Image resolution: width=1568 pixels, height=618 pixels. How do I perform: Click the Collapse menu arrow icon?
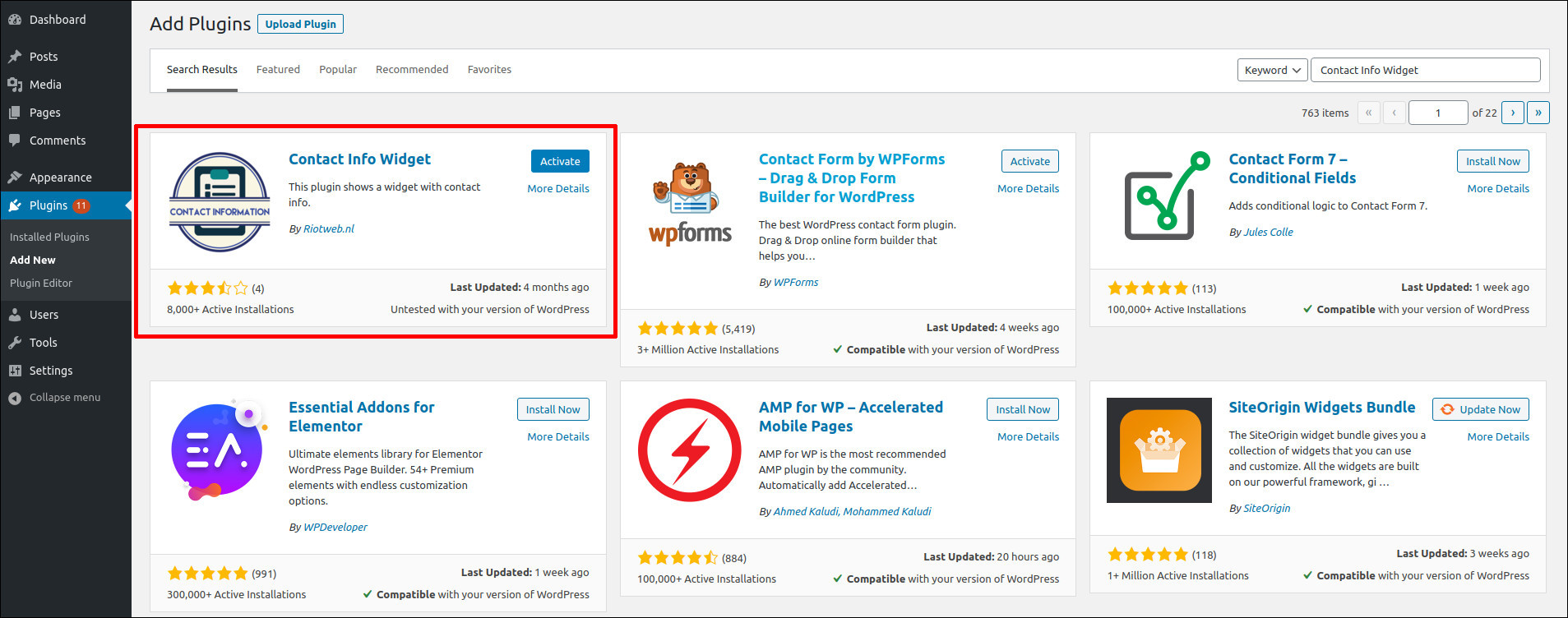click(15, 398)
